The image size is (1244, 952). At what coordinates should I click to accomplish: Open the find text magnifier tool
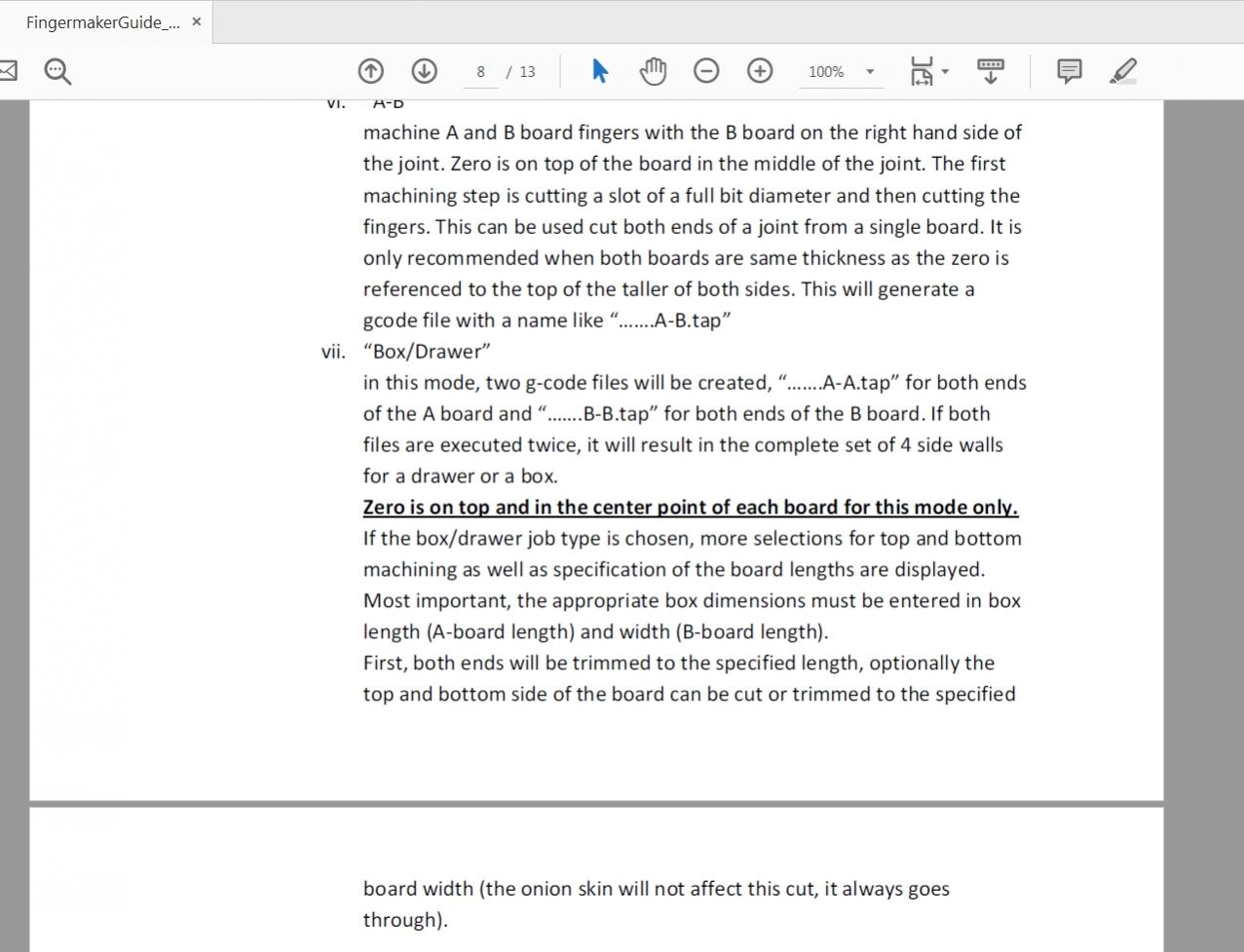click(57, 71)
